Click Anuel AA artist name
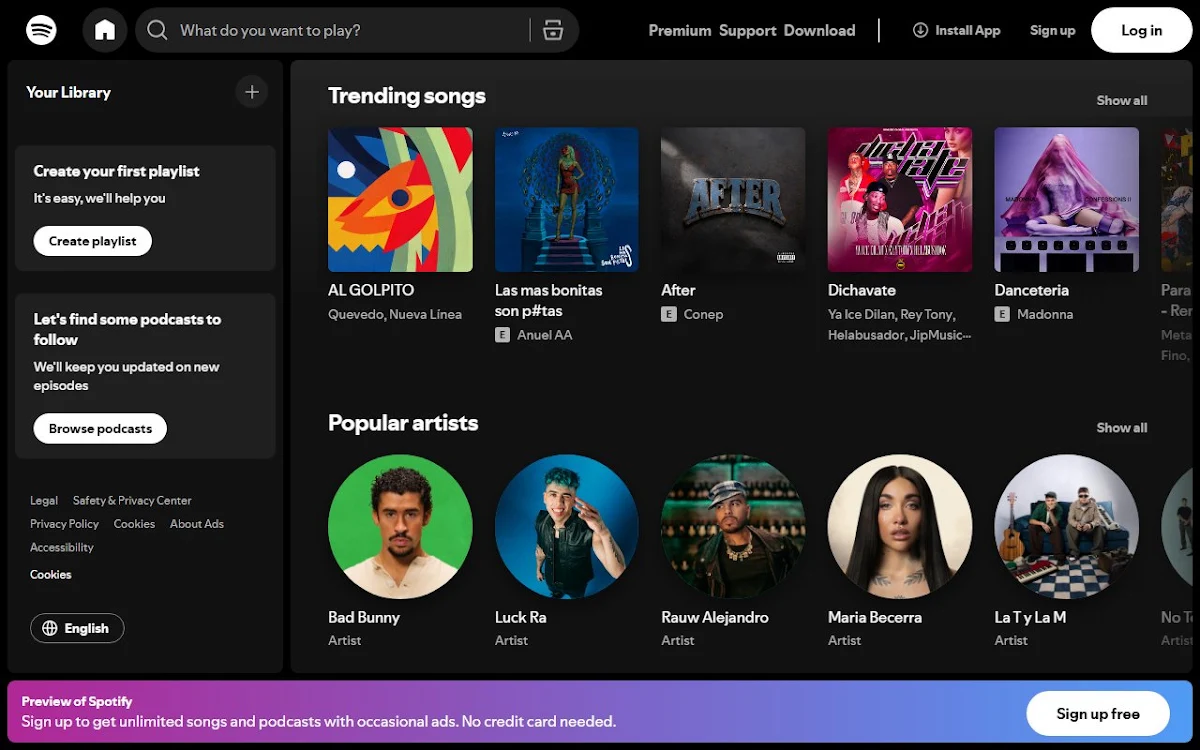Screen dimensions: 1200x750 pyautogui.click(x=545, y=335)
